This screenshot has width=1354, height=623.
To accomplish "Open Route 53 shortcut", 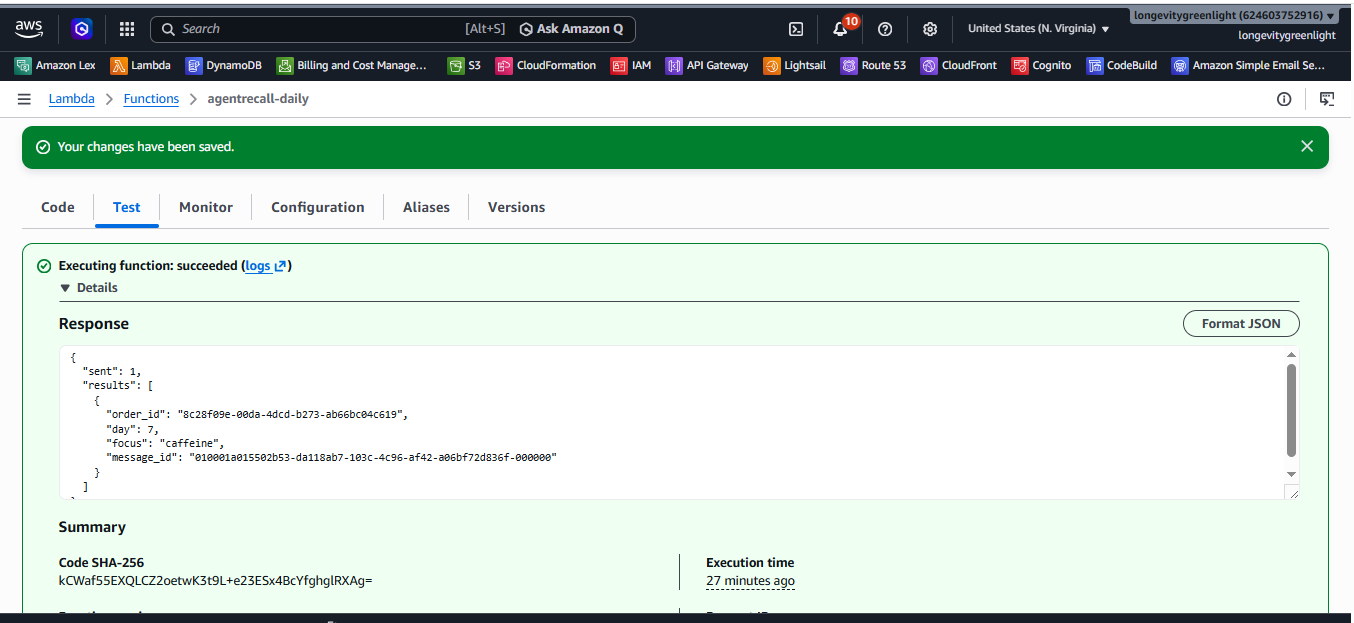I will point(873,65).
